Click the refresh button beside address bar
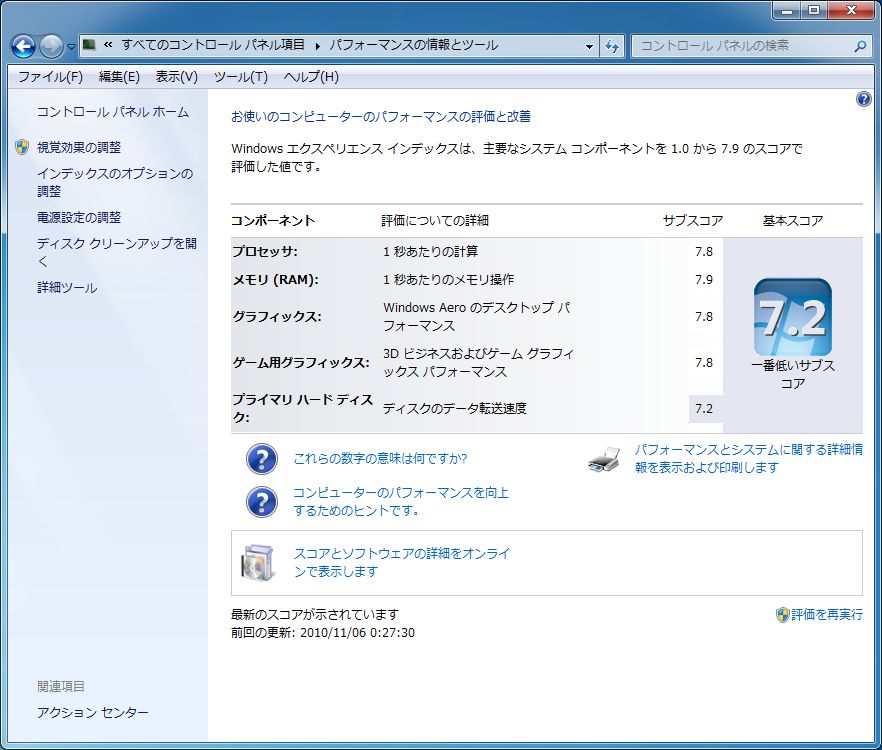 (611, 46)
